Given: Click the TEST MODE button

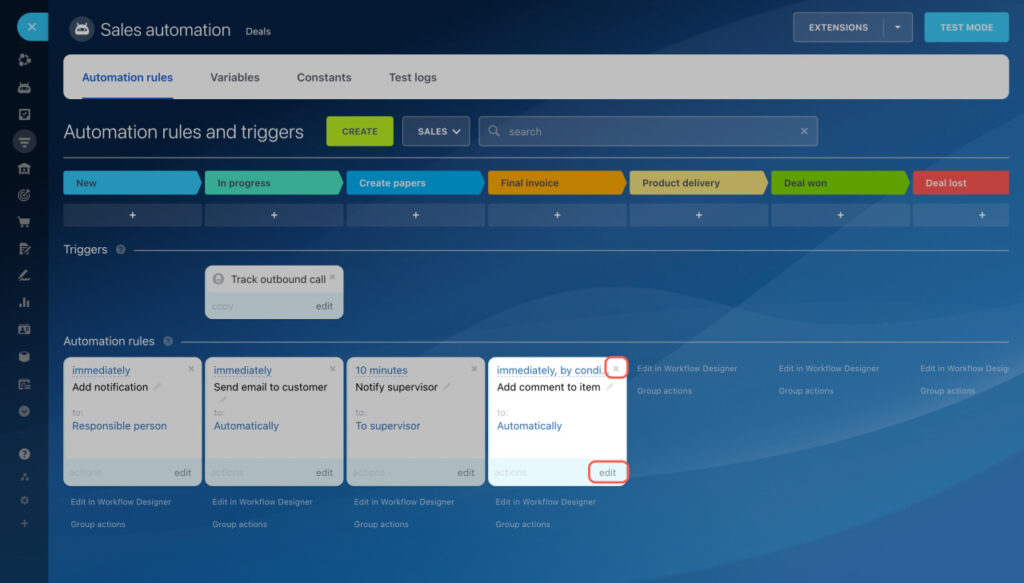Looking at the screenshot, I should 966,28.
